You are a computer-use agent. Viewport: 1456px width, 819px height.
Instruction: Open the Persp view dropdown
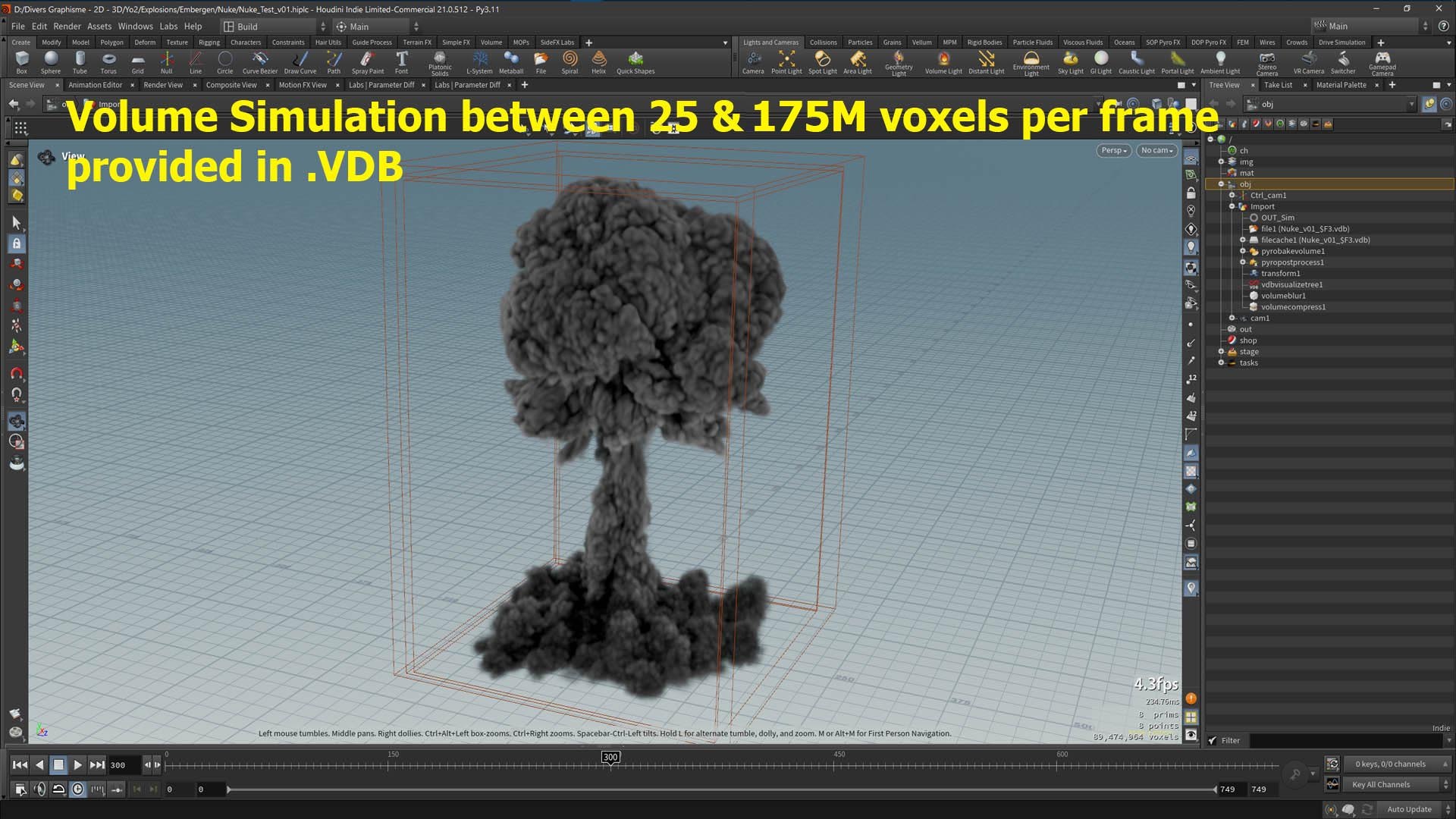(x=1113, y=150)
